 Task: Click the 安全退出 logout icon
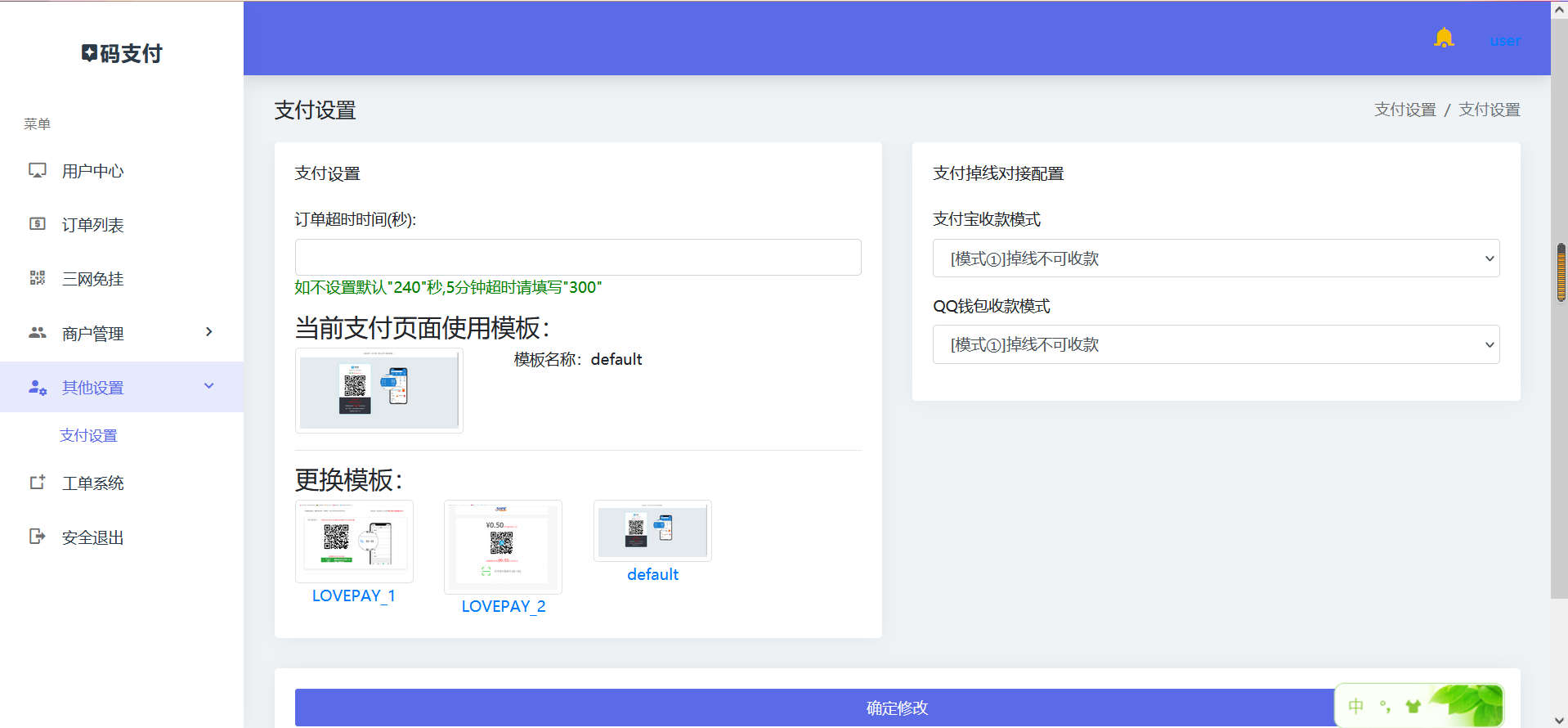click(38, 537)
